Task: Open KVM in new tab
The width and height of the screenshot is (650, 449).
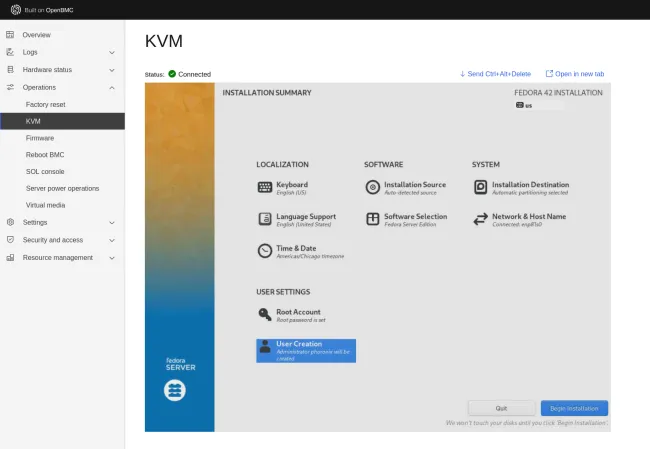Action: click(575, 74)
